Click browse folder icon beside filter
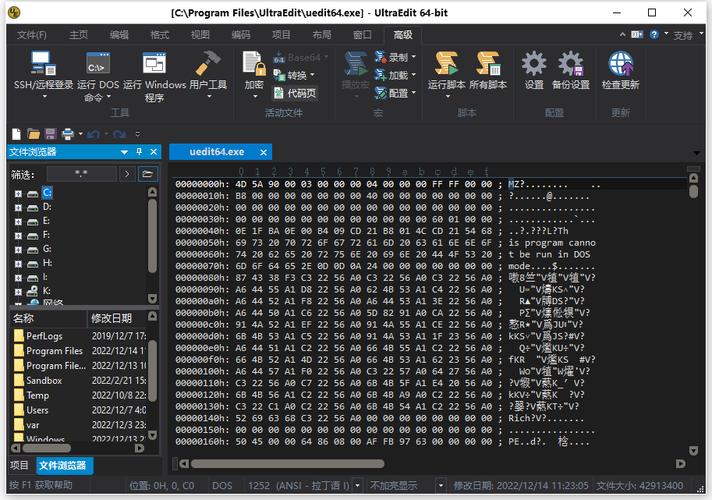Screen dimensions: 712x500 click(147, 174)
